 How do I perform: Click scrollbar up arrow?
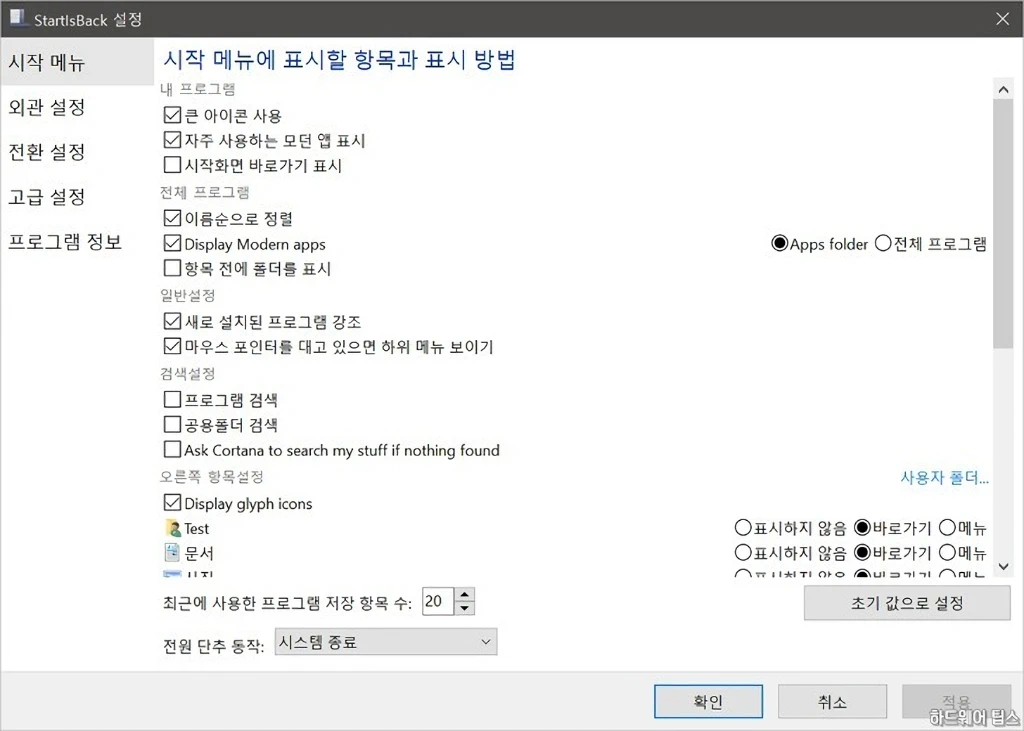tap(1003, 89)
